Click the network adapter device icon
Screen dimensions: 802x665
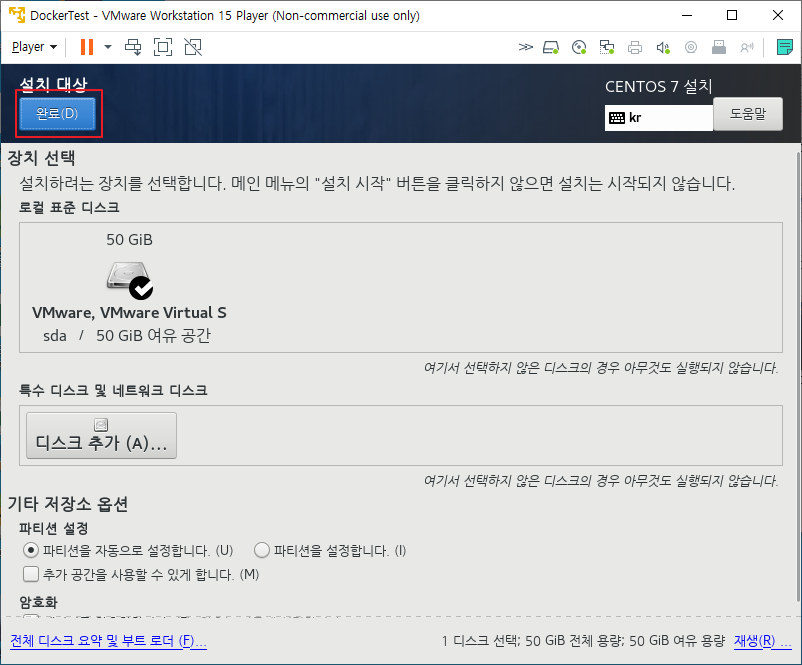pyautogui.click(x=607, y=48)
